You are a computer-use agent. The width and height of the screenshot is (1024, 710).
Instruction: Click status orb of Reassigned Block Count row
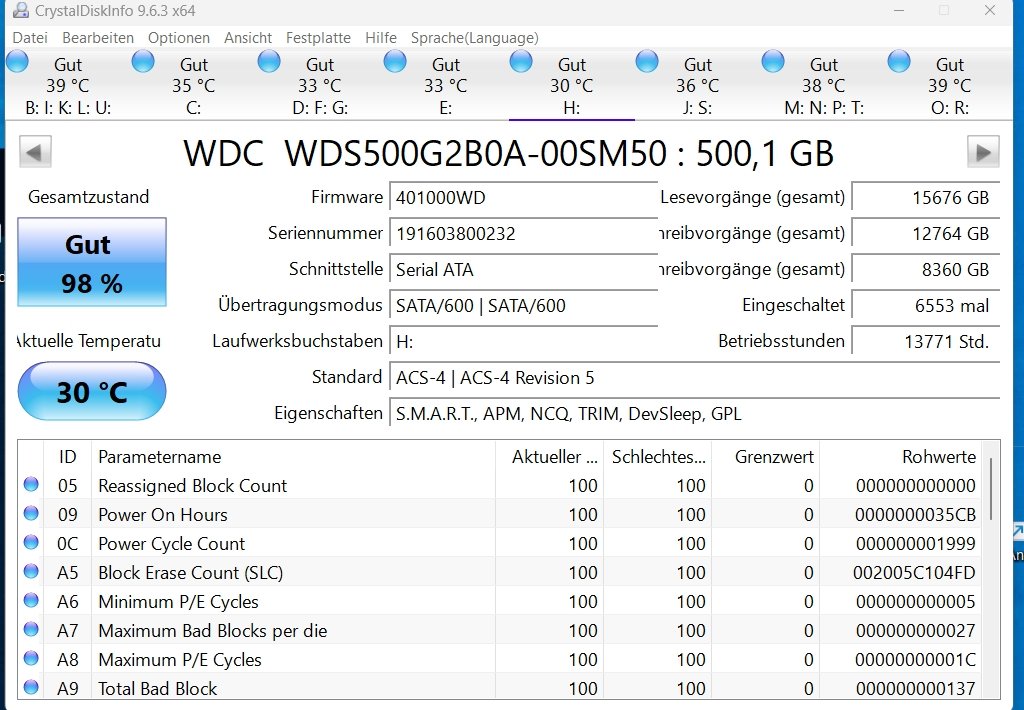pos(31,484)
